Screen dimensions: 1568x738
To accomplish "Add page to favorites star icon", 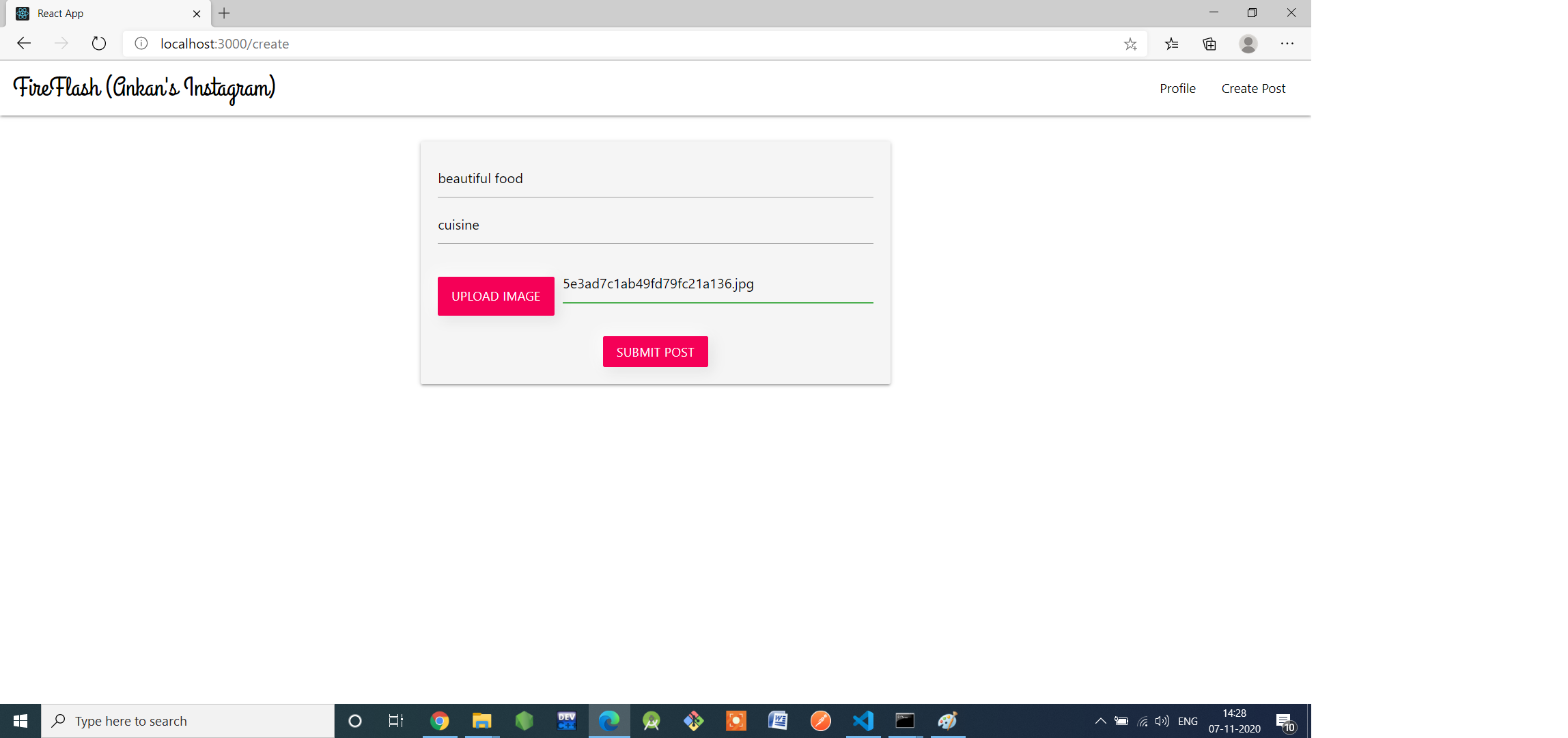I will 1130,44.
